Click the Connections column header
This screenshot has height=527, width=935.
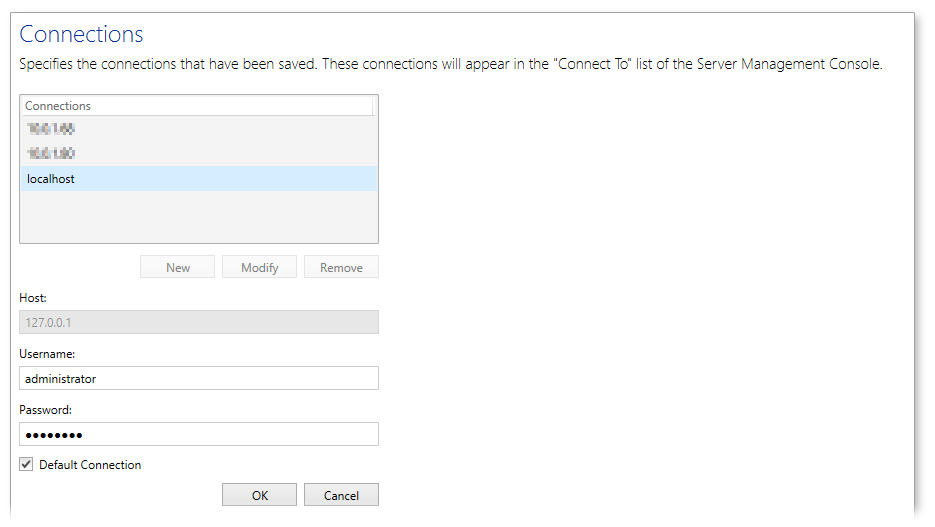(x=58, y=106)
